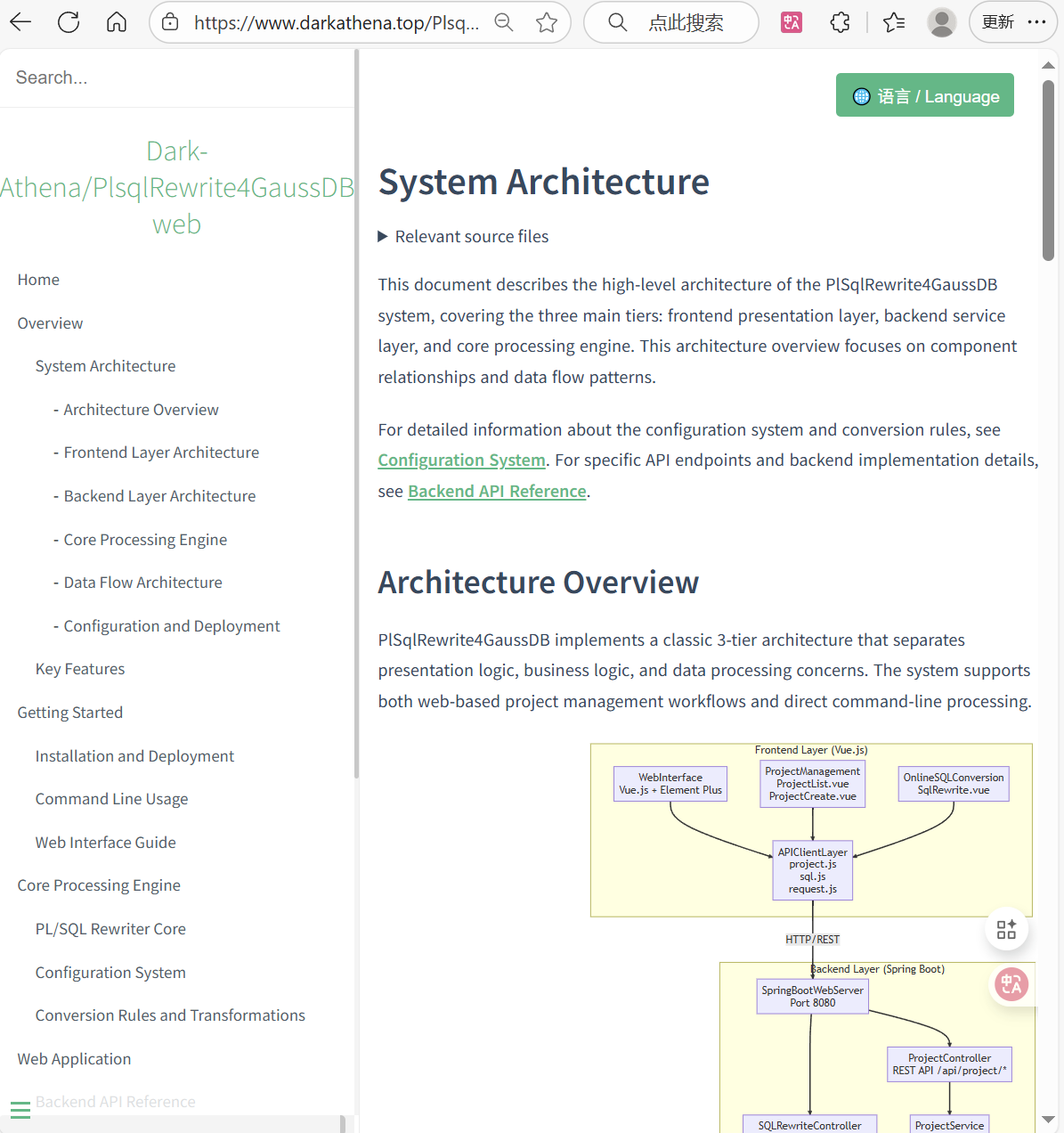1064x1133 pixels.
Task: Click the APIClientLayer node in diagram
Action: [x=813, y=870]
